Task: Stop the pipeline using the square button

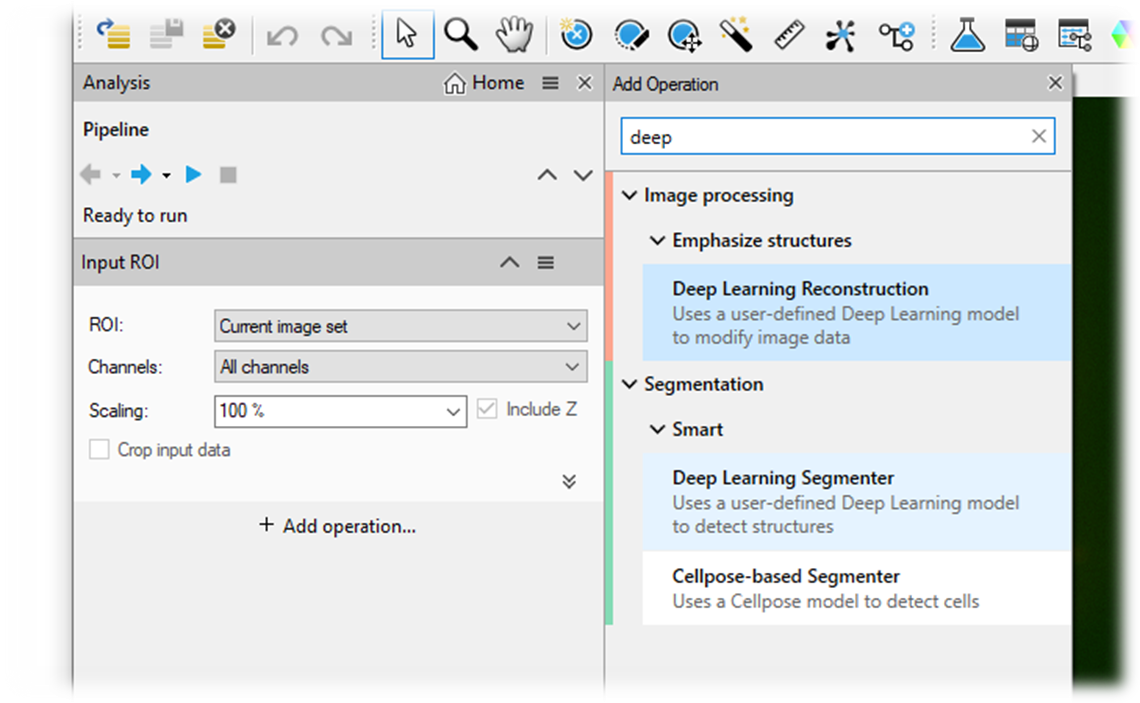Action: point(228,174)
